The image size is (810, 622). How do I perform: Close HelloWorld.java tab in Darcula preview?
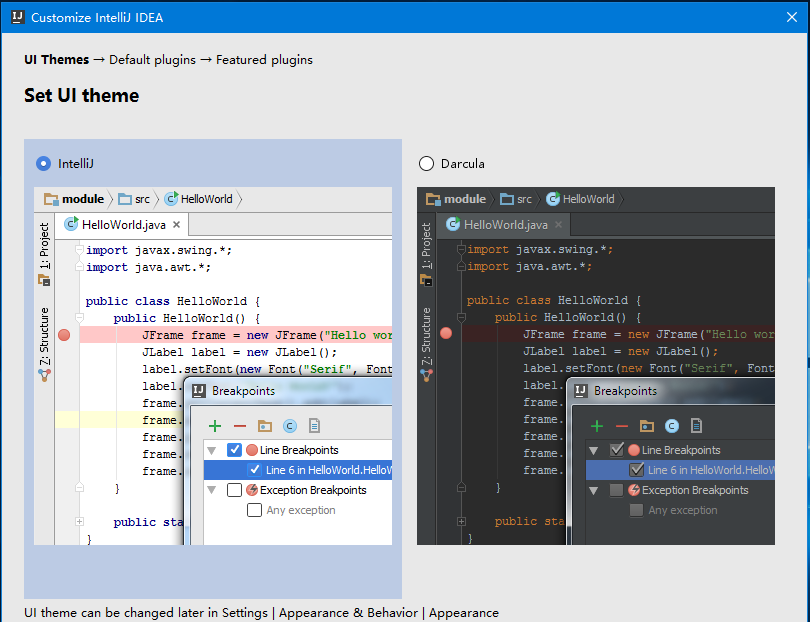point(558,225)
